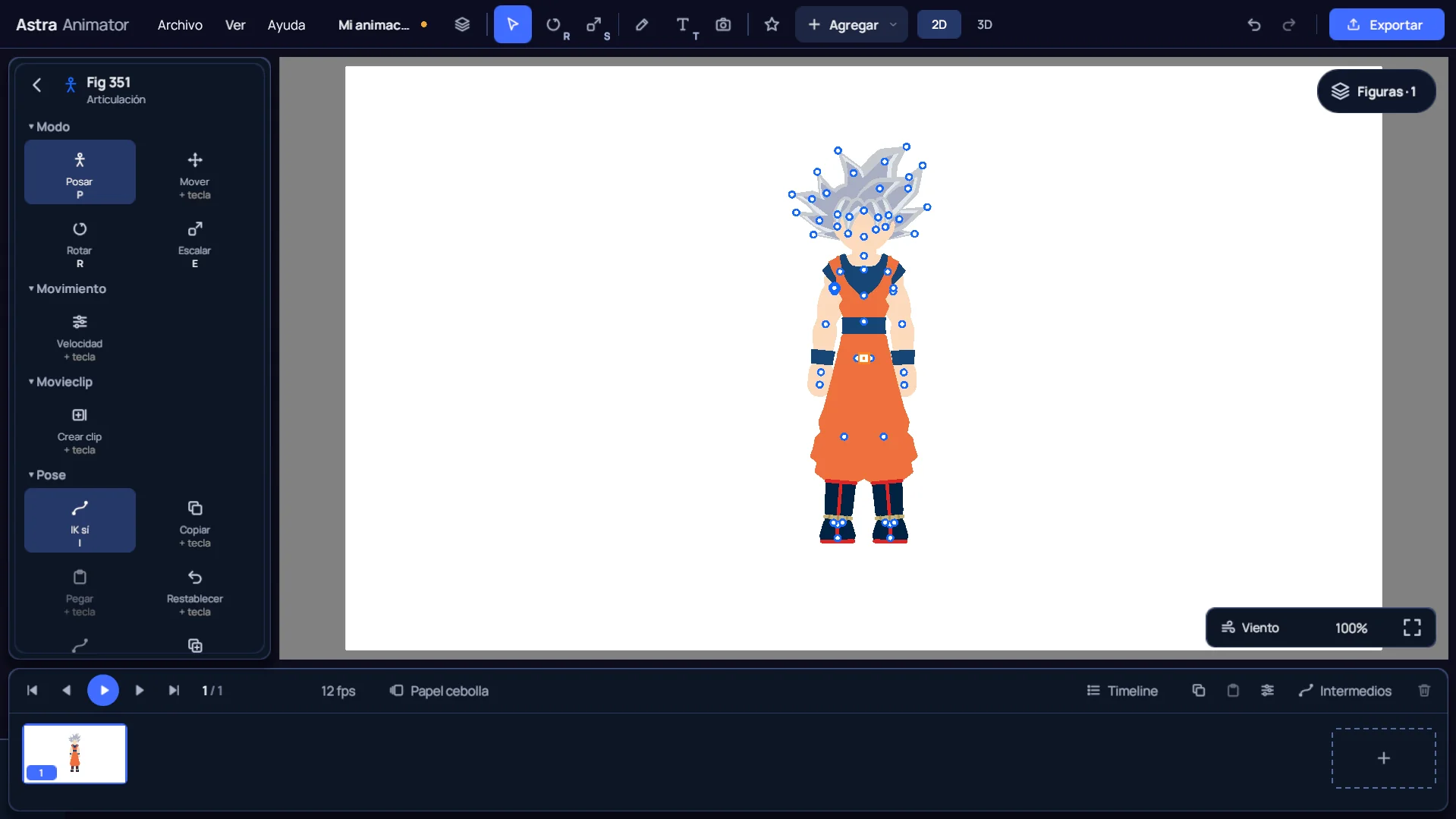The image size is (1456, 819).
Task: Click the 100% zoom value
Action: (1351, 628)
